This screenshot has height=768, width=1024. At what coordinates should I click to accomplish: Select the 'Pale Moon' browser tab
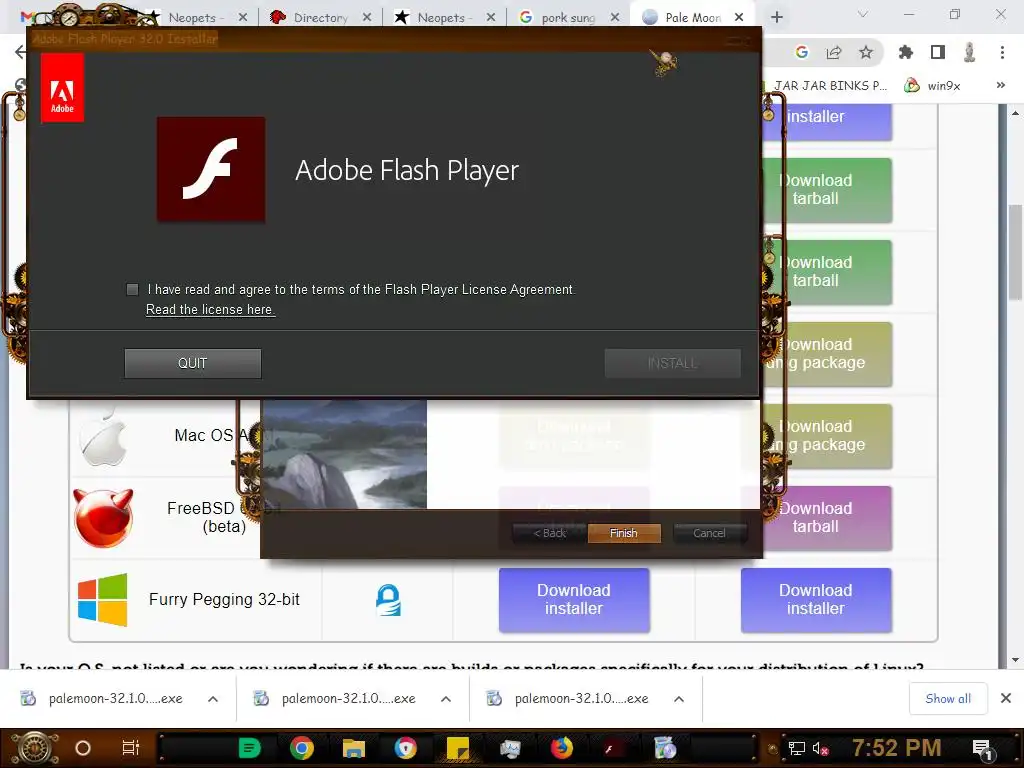pyautogui.click(x=692, y=18)
